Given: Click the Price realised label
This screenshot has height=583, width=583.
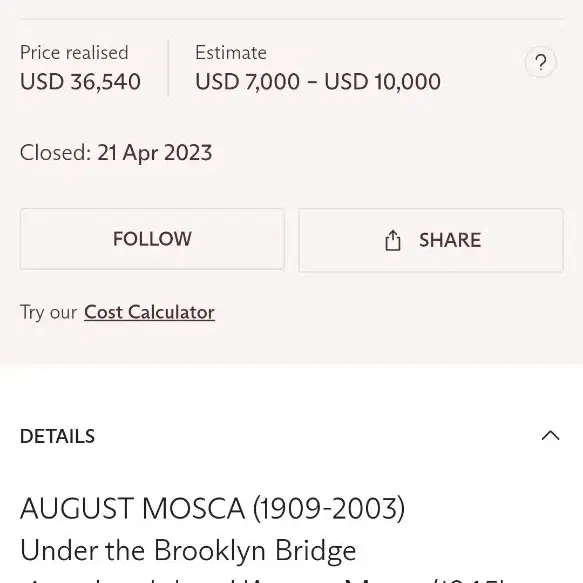Looking at the screenshot, I should point(74,52).
